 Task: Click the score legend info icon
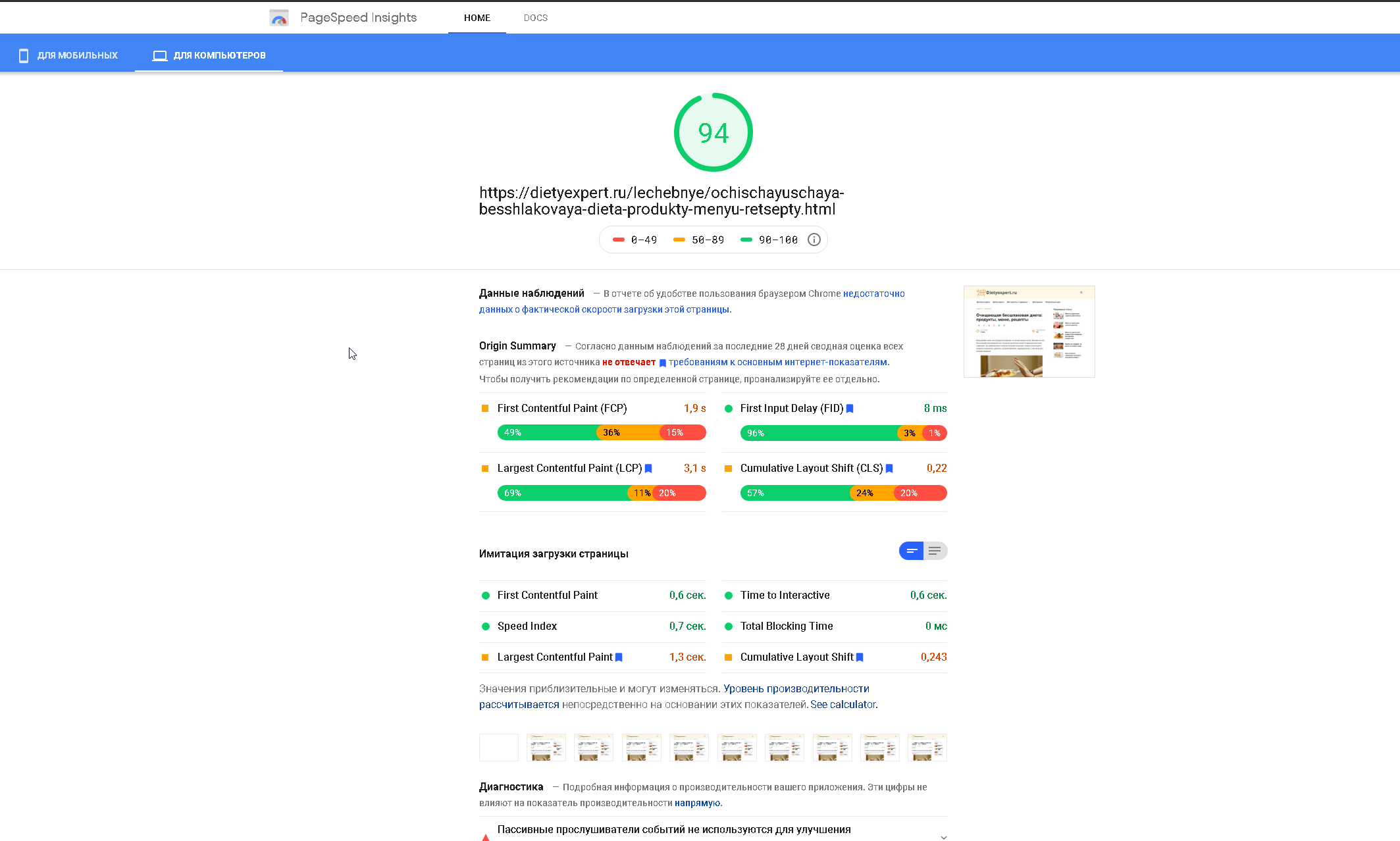click(814, 240)
